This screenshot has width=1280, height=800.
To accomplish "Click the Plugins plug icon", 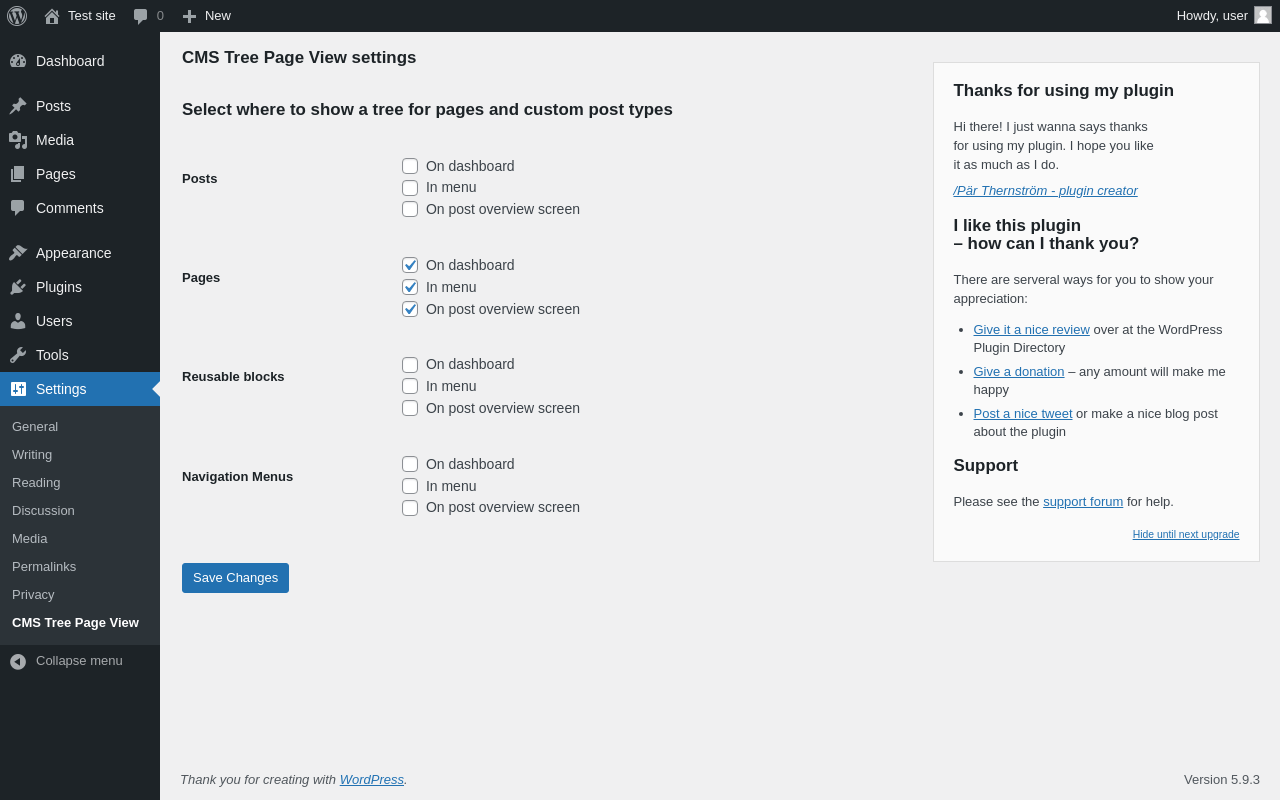I will click(x=18, y=287).
